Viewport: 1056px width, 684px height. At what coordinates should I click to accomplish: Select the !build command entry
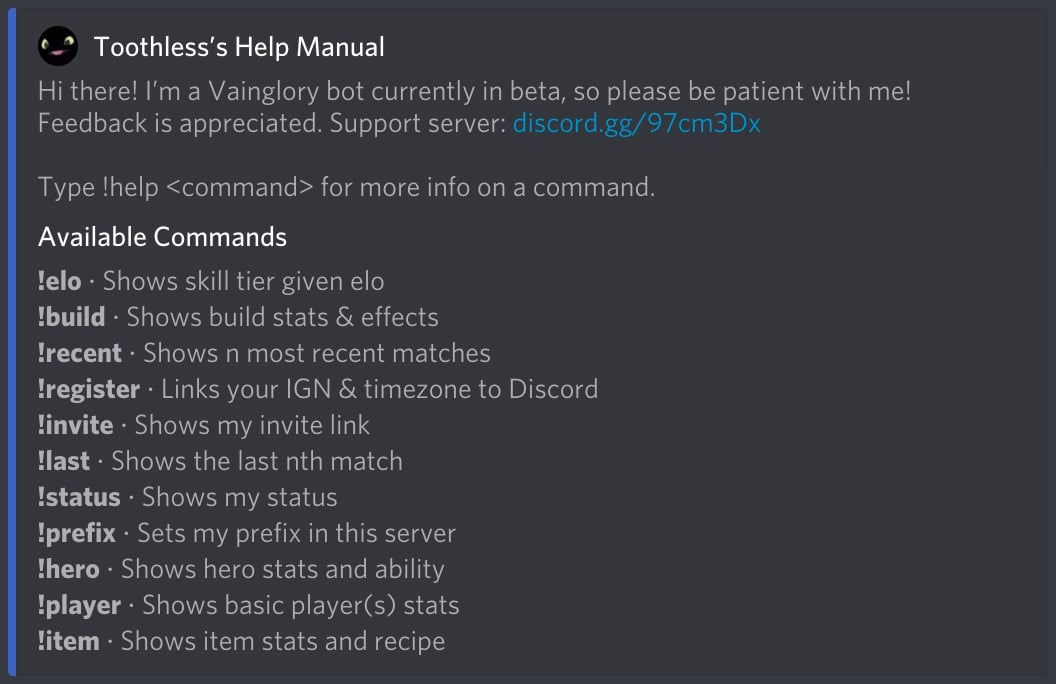(69, 317)
